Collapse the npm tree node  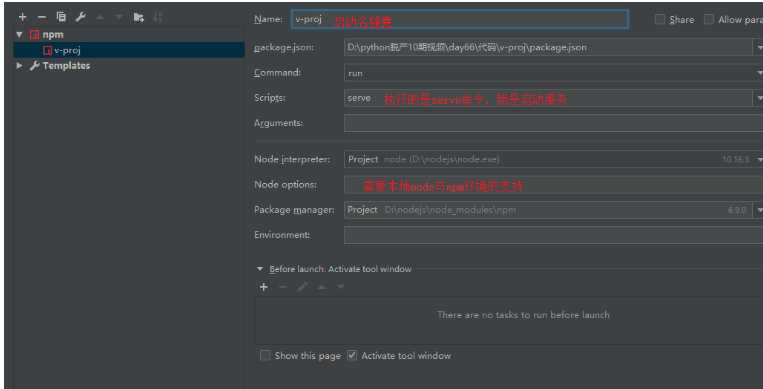[x=19, y=35]
